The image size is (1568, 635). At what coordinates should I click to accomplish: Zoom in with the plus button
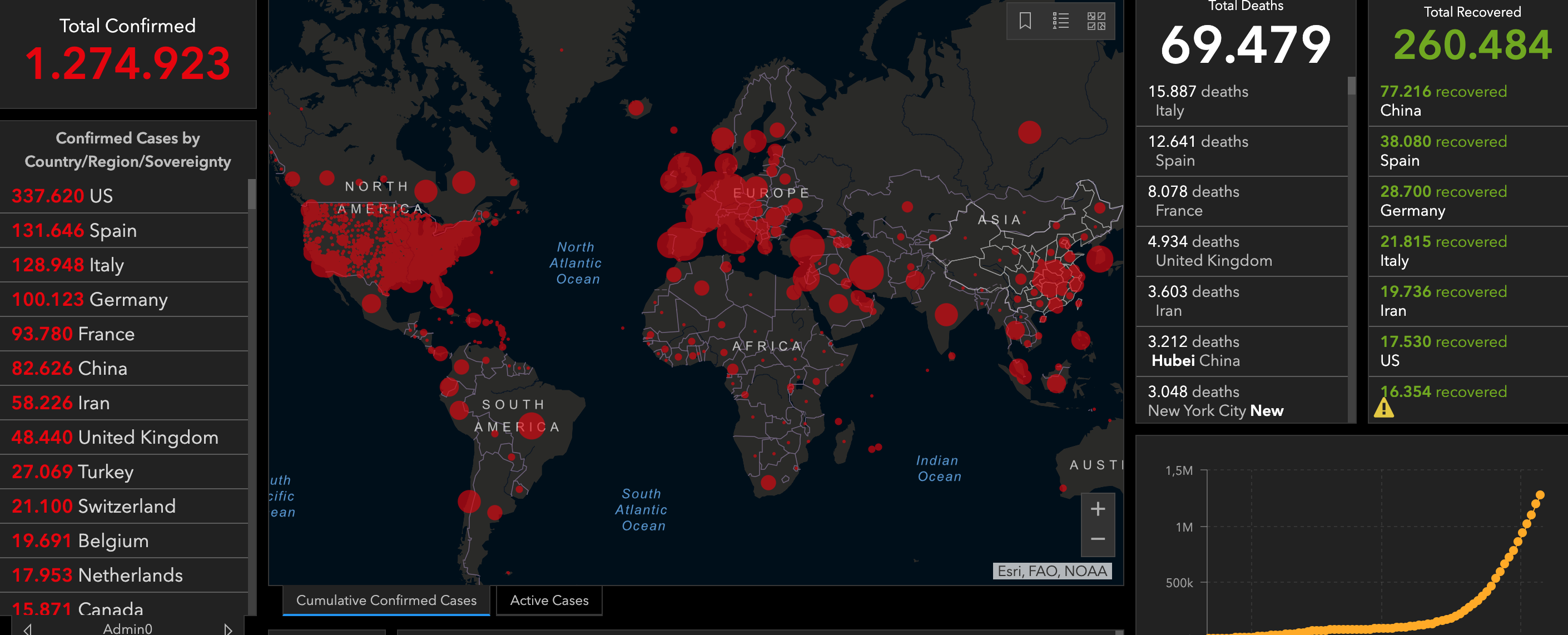[1098, 509]
